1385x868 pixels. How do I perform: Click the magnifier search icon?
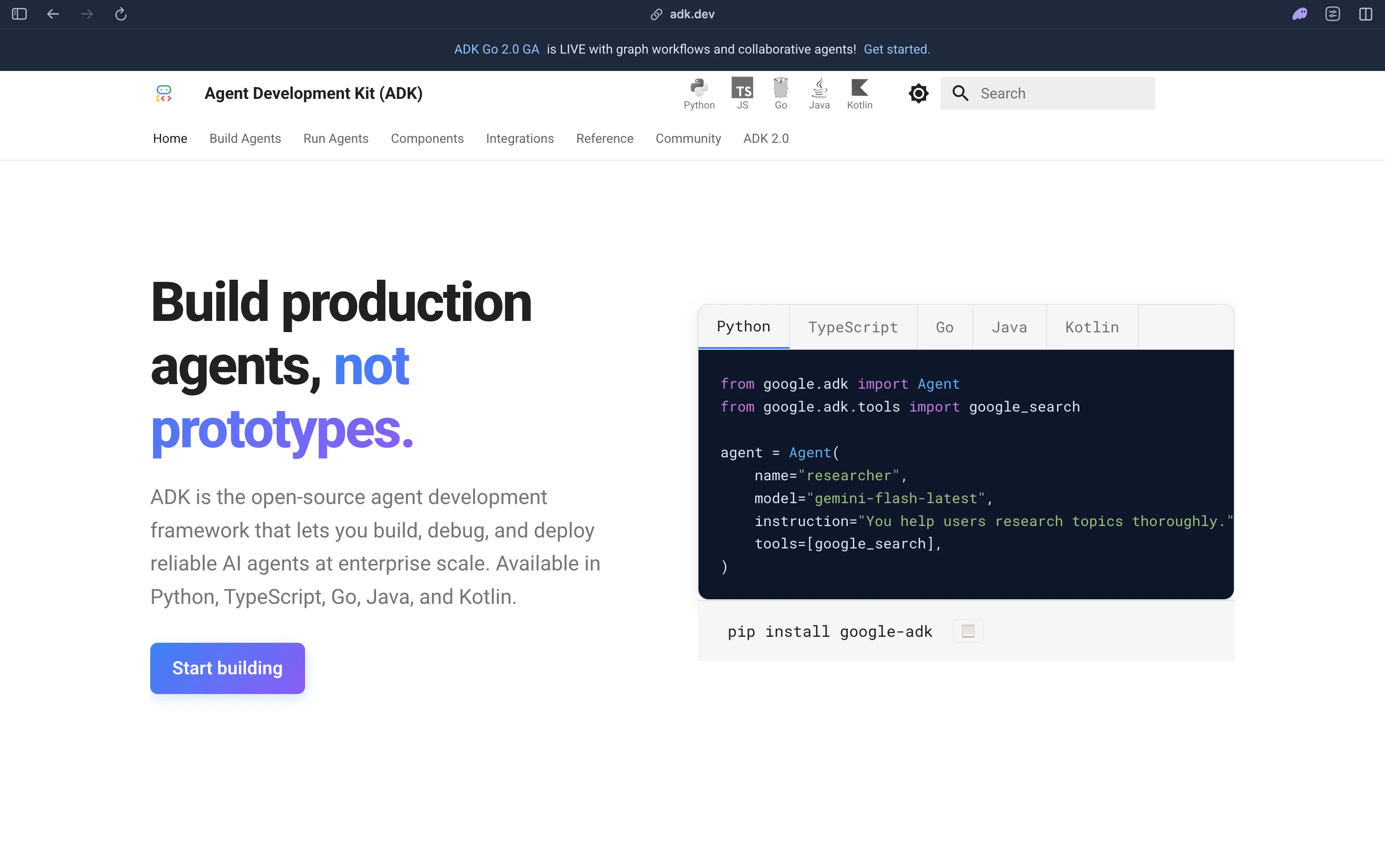[960, 93]
